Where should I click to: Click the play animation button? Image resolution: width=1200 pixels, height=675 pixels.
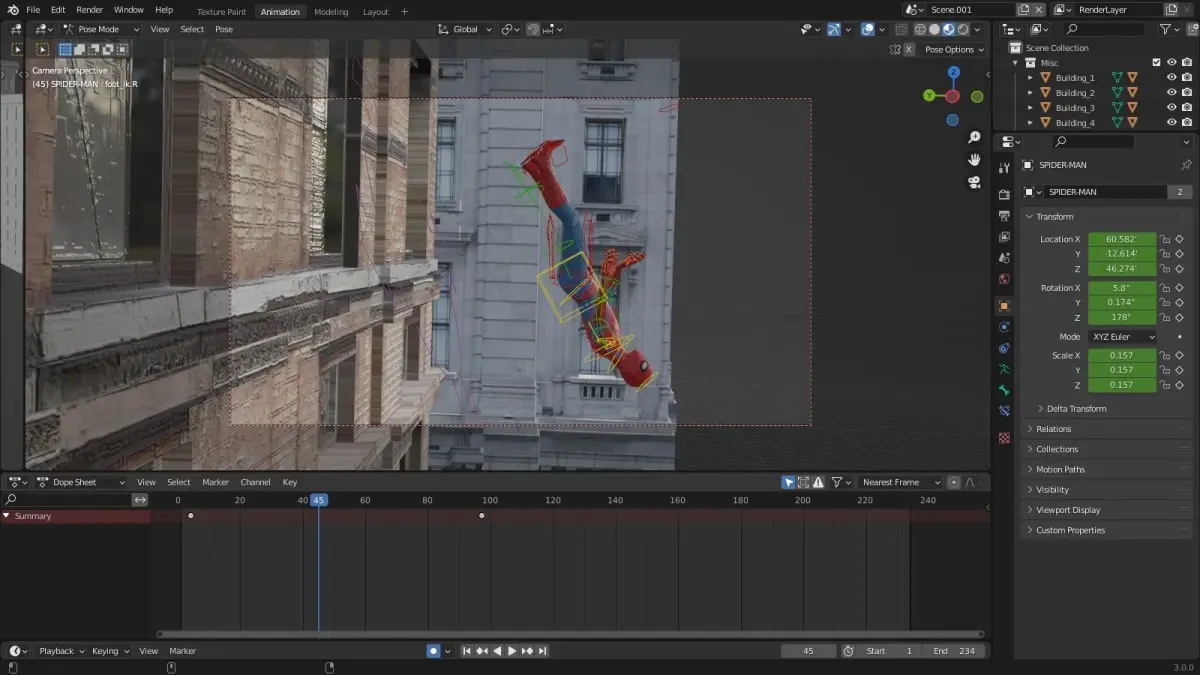point(512,651)
